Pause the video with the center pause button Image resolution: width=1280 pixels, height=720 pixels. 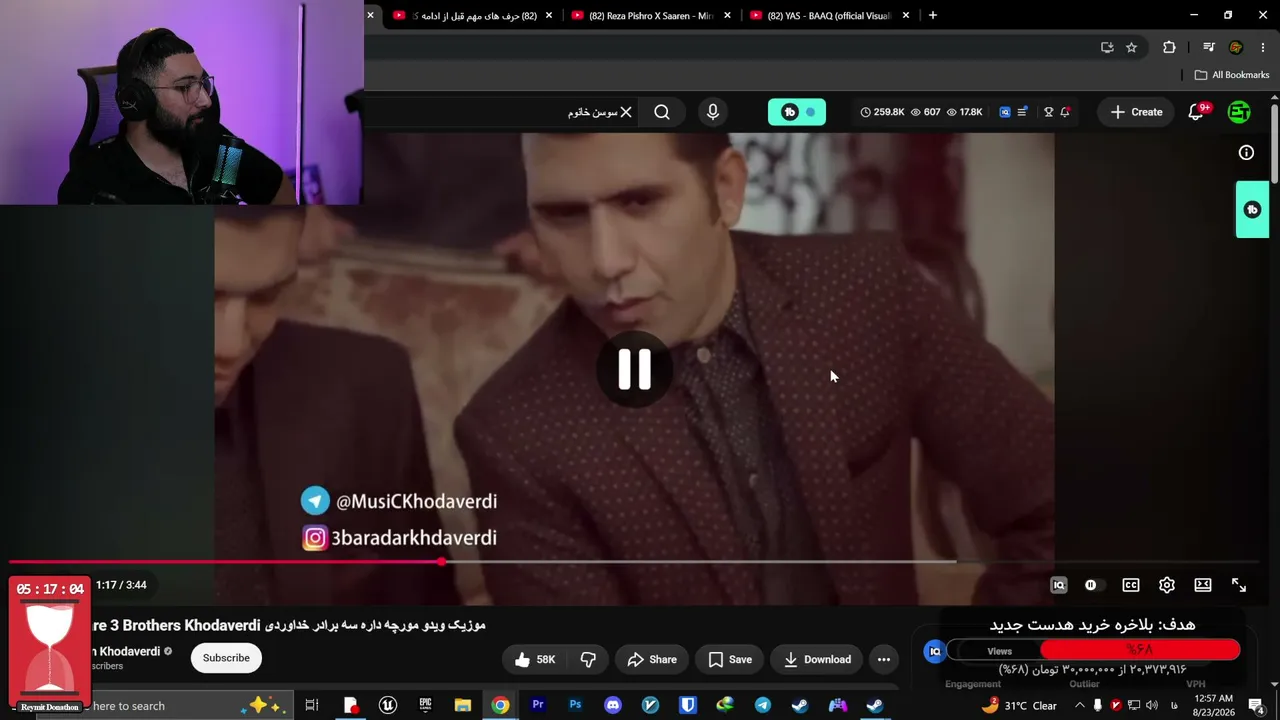634,369
